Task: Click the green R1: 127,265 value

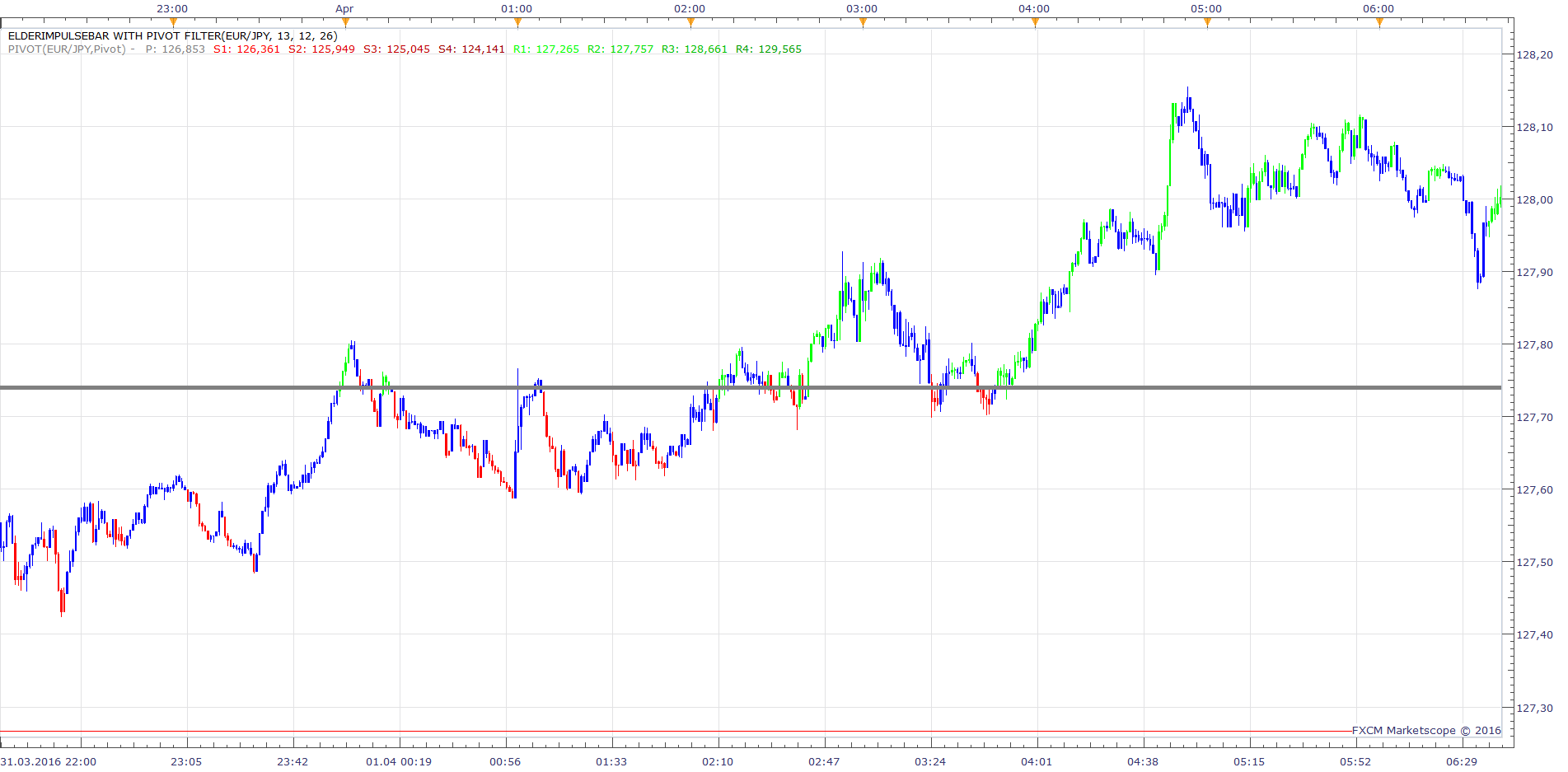Action: pyautogui.click(x=546, y=49)
